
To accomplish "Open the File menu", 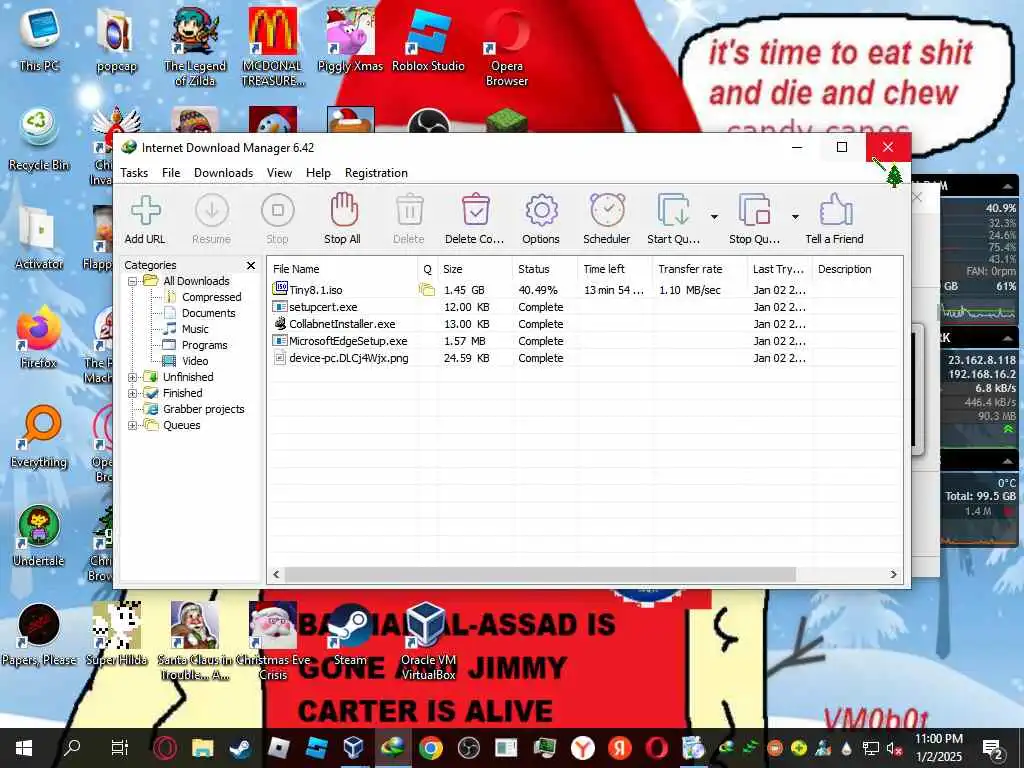I will pos(171,173).
